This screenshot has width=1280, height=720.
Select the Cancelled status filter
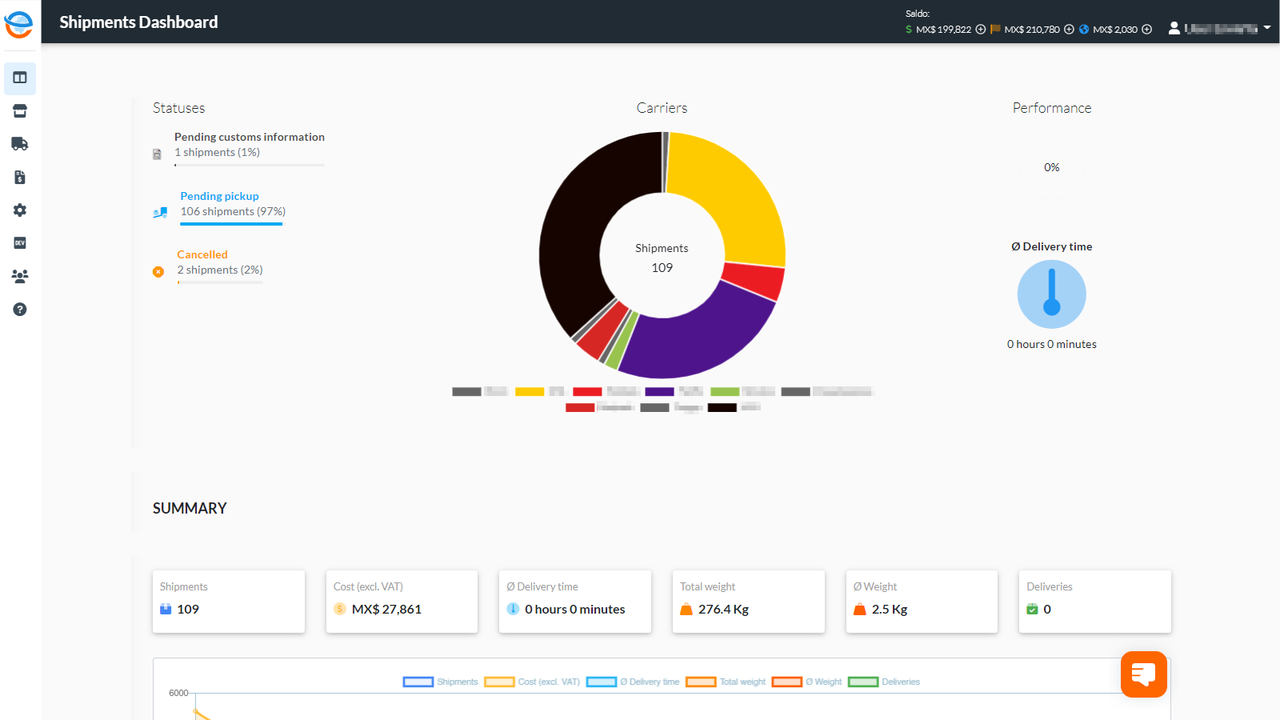(203, 254)
